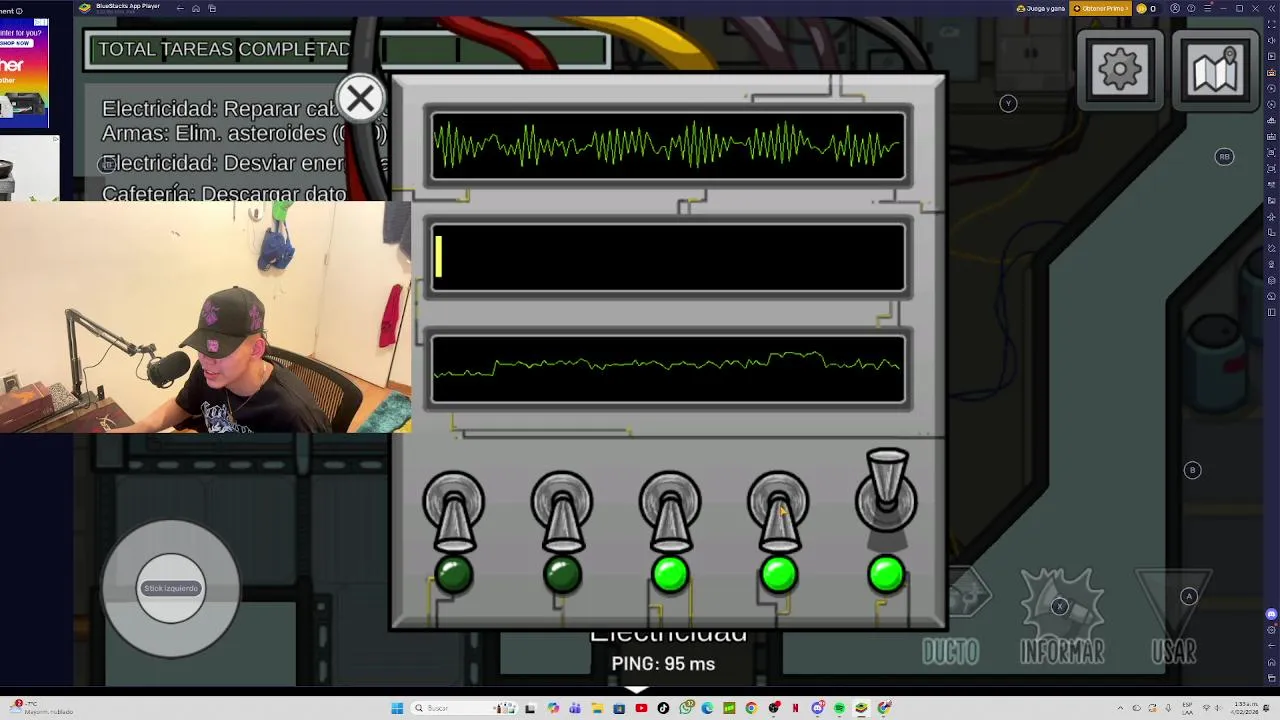Open BlueStacks hamburger menu

point(1207,8)
